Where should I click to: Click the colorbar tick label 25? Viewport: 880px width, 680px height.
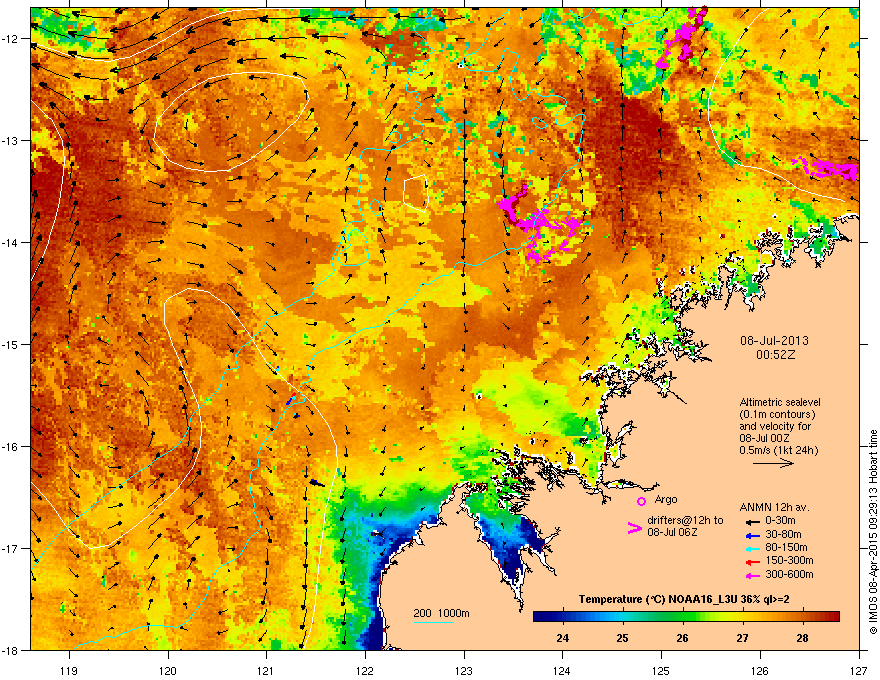(x=622, y=638)
